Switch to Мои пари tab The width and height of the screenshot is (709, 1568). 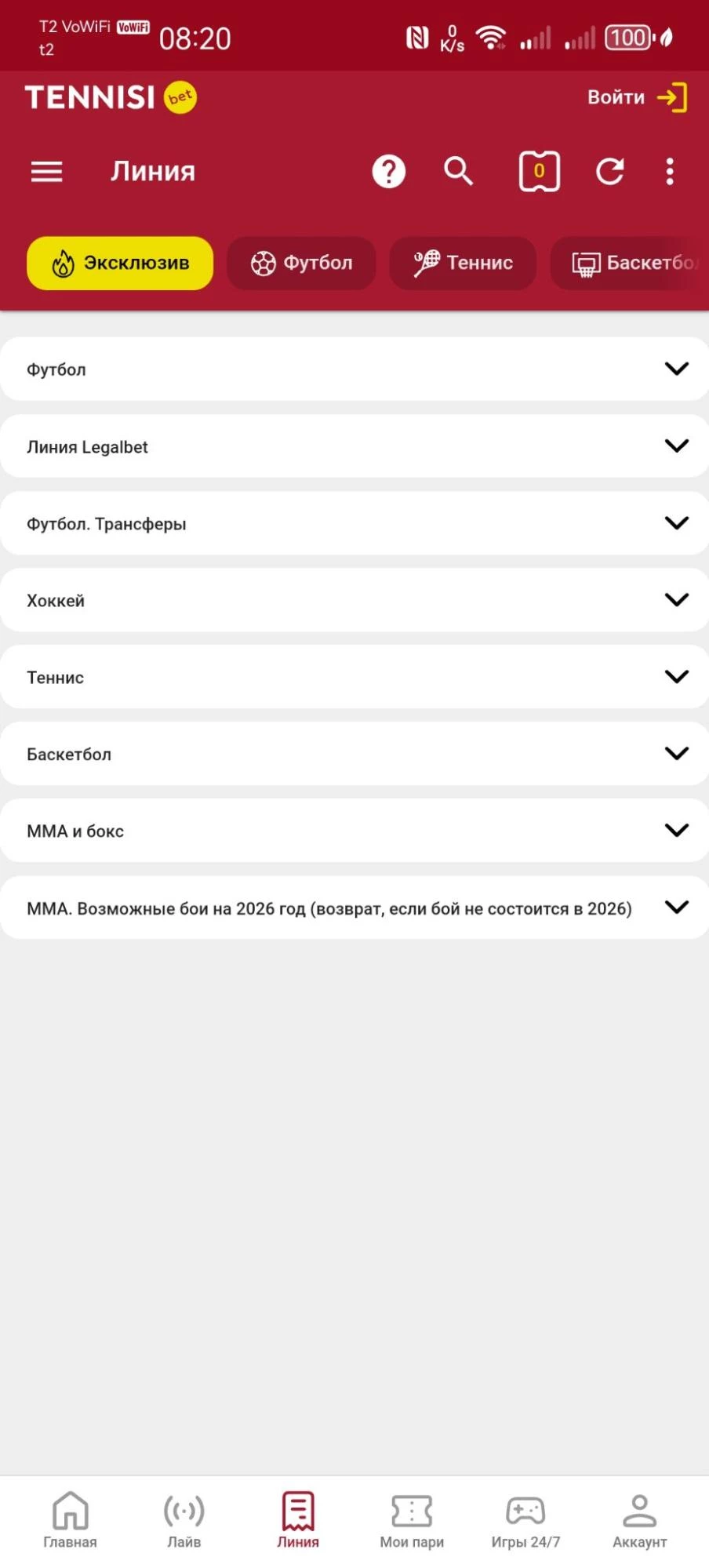click(412, 1519)
